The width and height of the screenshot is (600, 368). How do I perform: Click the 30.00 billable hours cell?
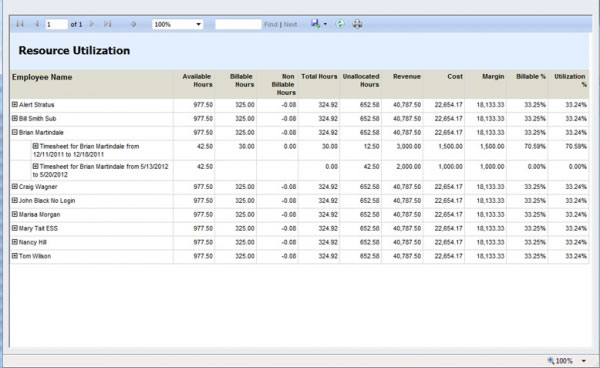pos(246,146)
